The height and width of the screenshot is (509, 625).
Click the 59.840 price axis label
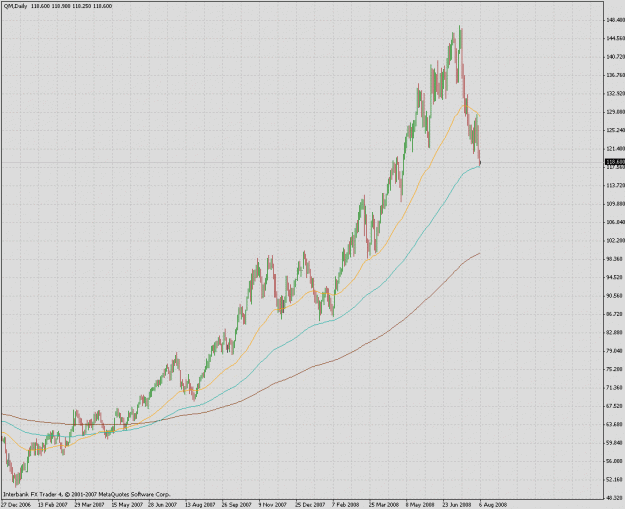tap(616, 443)
